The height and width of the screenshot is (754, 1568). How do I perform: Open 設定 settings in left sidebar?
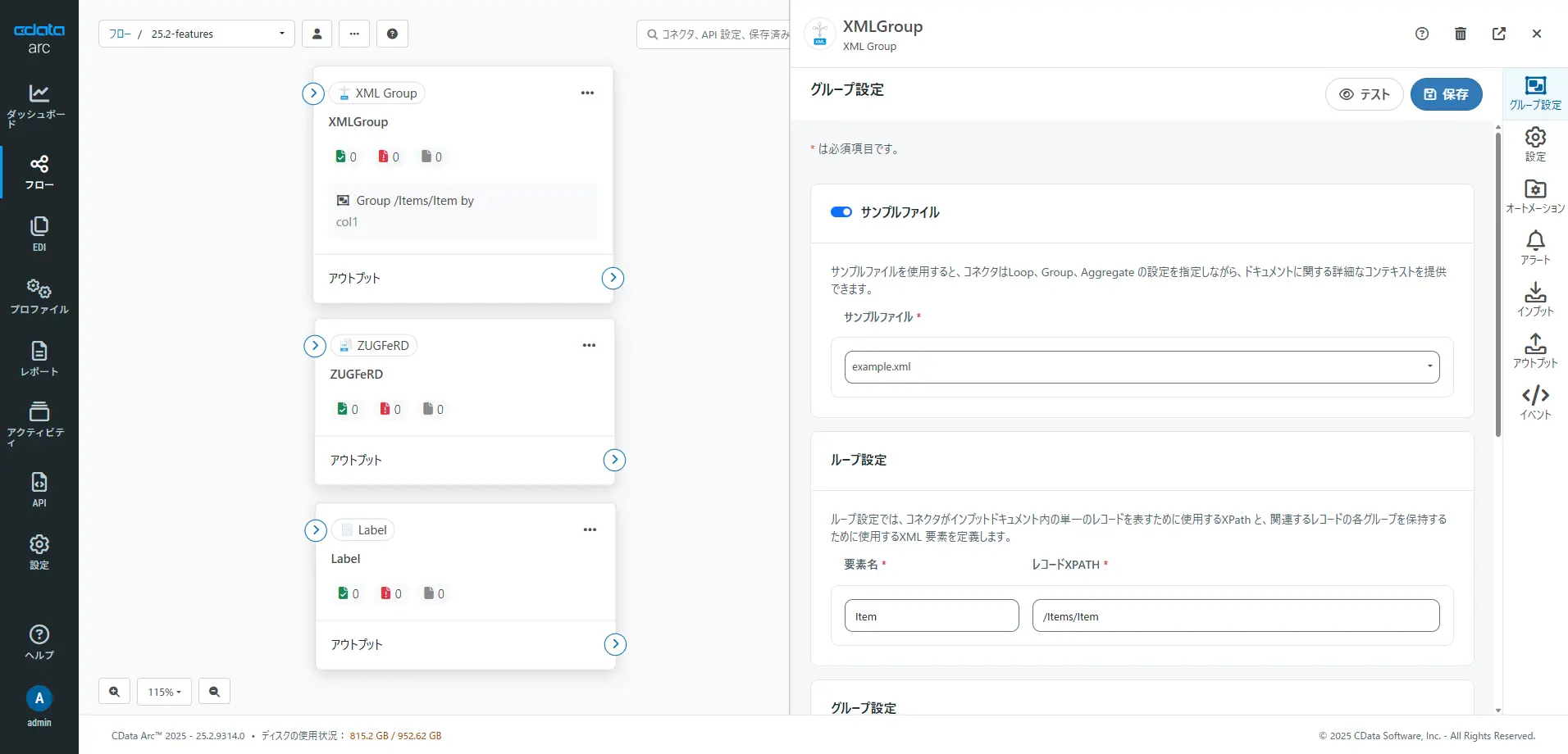(x=39, y=552)
